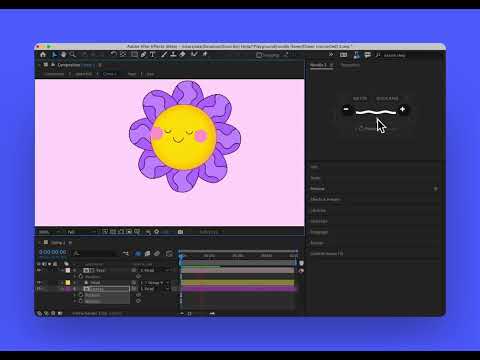
Task: Select the Puppet Pin tool
Action: click(x=205, y=55)
